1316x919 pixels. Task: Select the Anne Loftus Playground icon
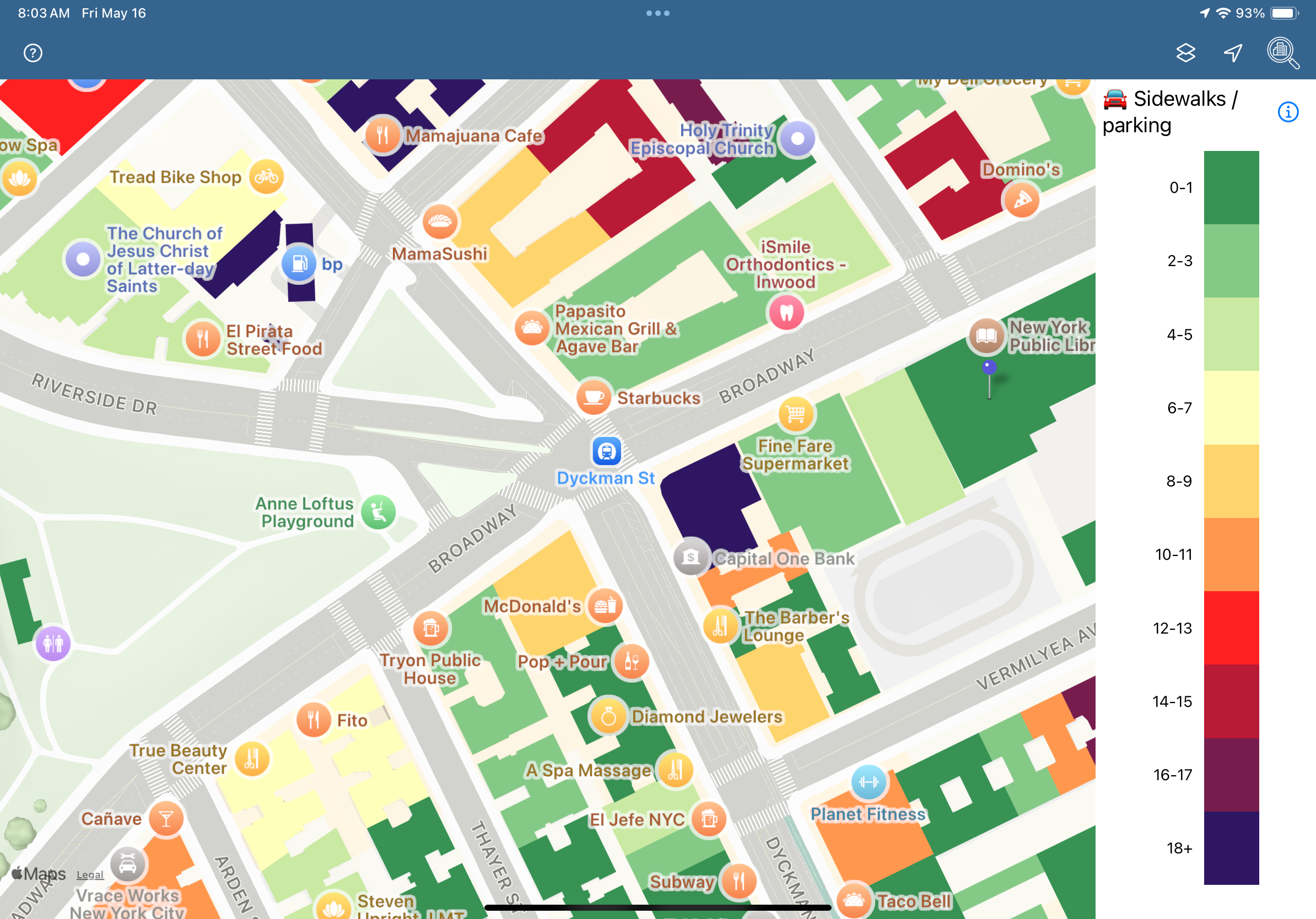click(x=378, y=512)
